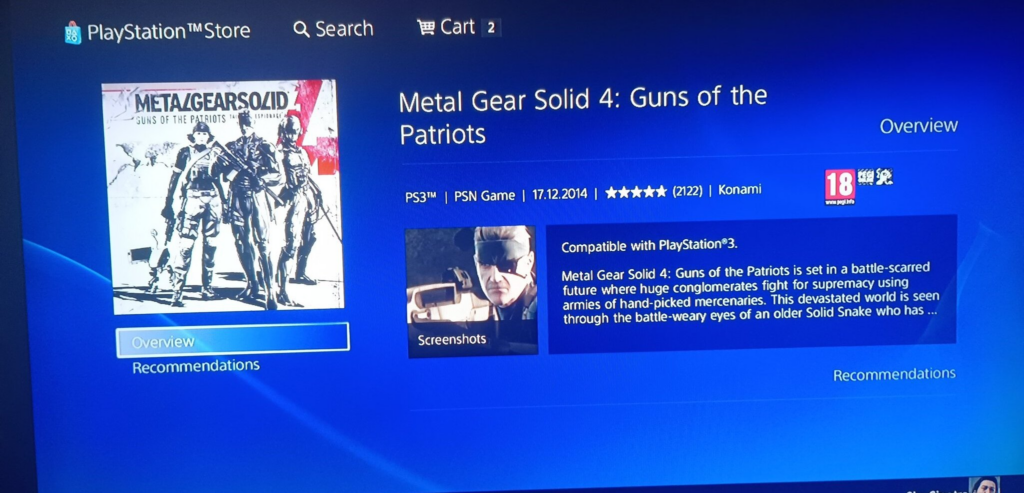Image resolution: width=1024 pixels, height=493 pixels.
Task: Open the Screenshots thumbnail
Action: click(472, 291)
